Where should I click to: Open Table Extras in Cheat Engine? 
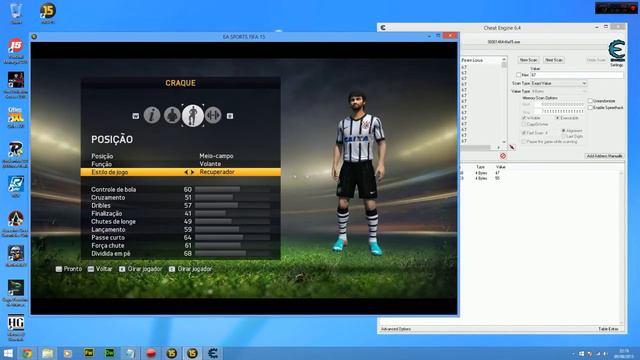click(608, 329)
